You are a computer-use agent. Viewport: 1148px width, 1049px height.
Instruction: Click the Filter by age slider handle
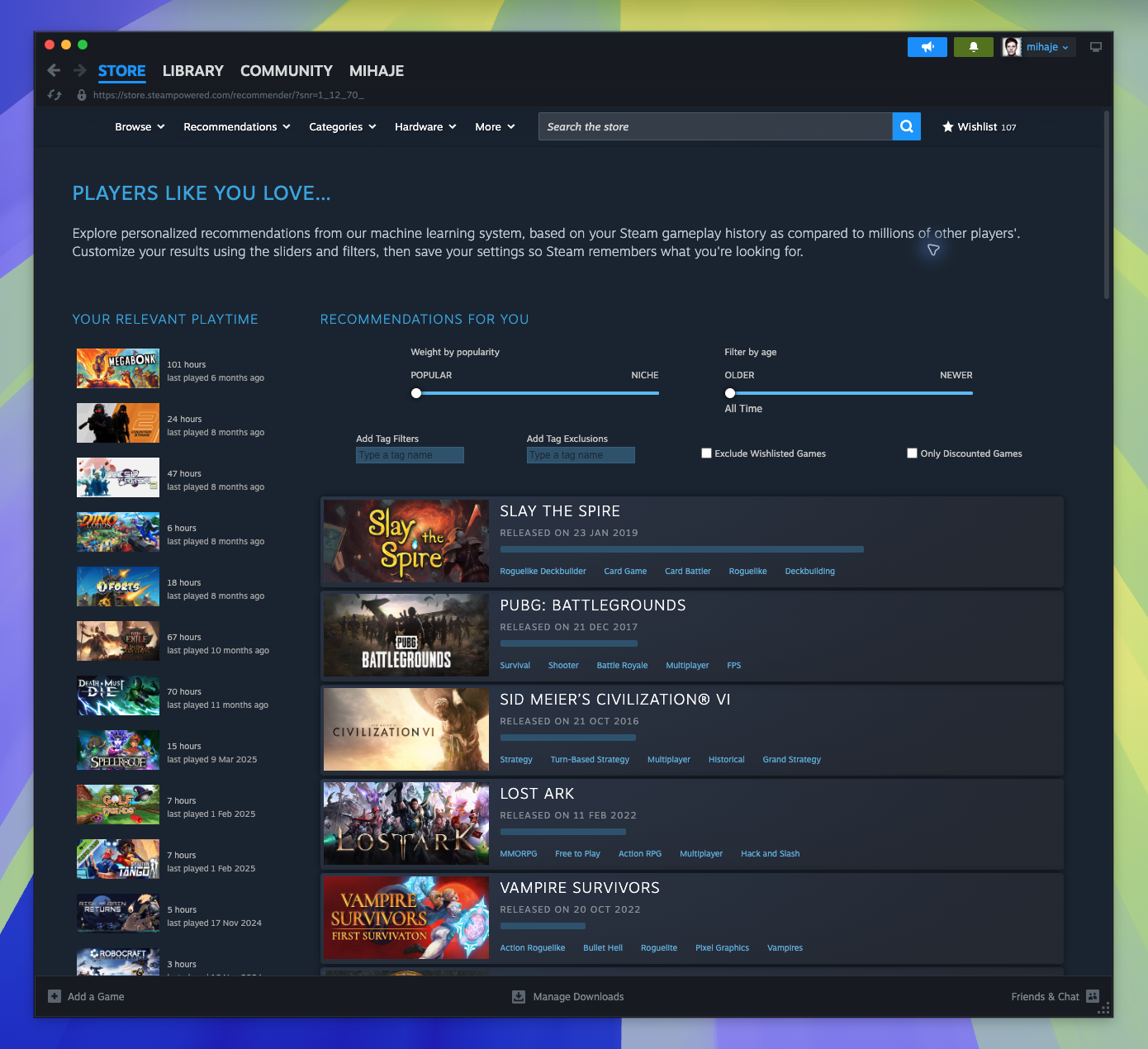(x=730, y=393)
